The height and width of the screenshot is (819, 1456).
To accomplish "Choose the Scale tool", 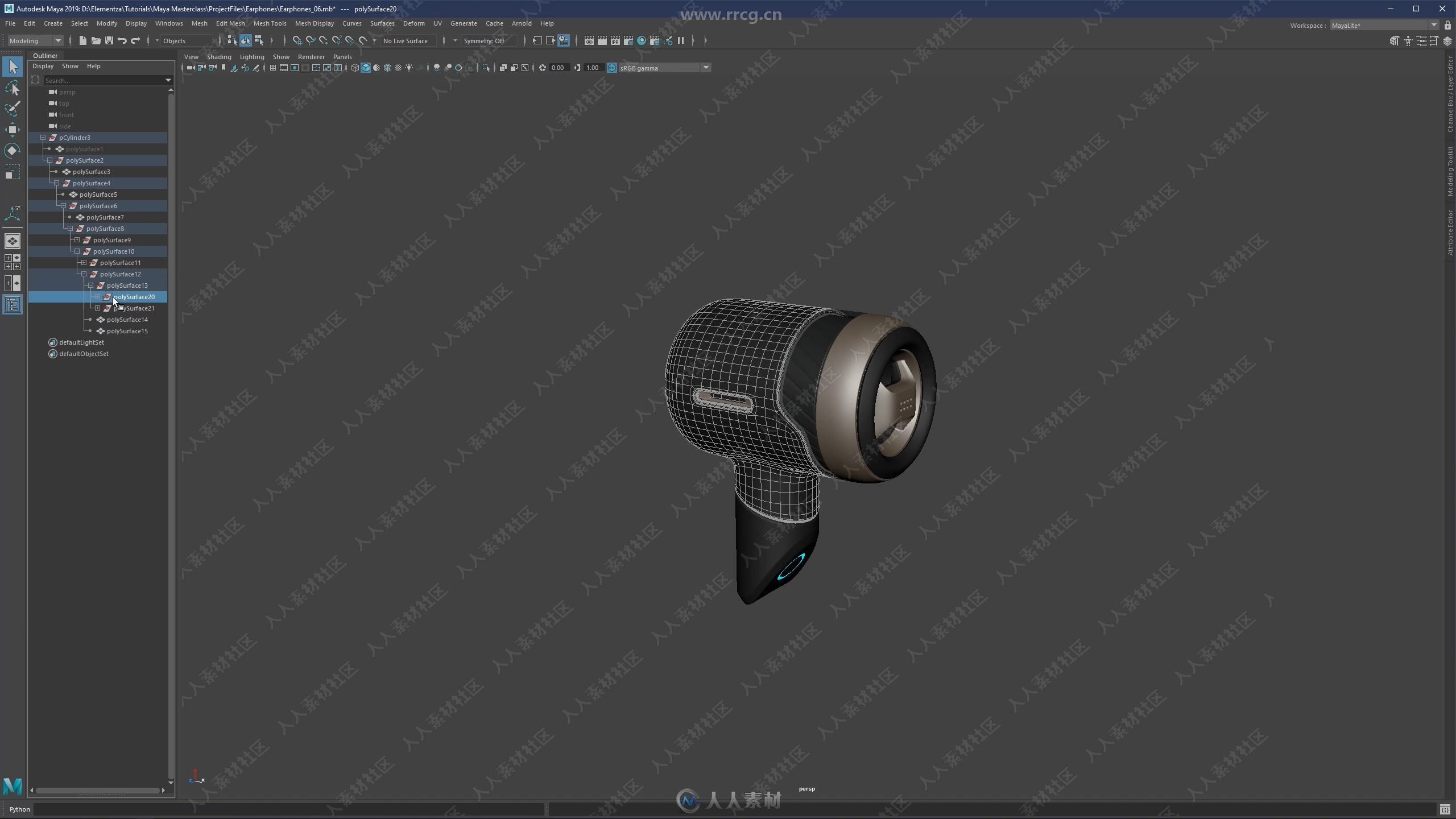I will 12,171.
